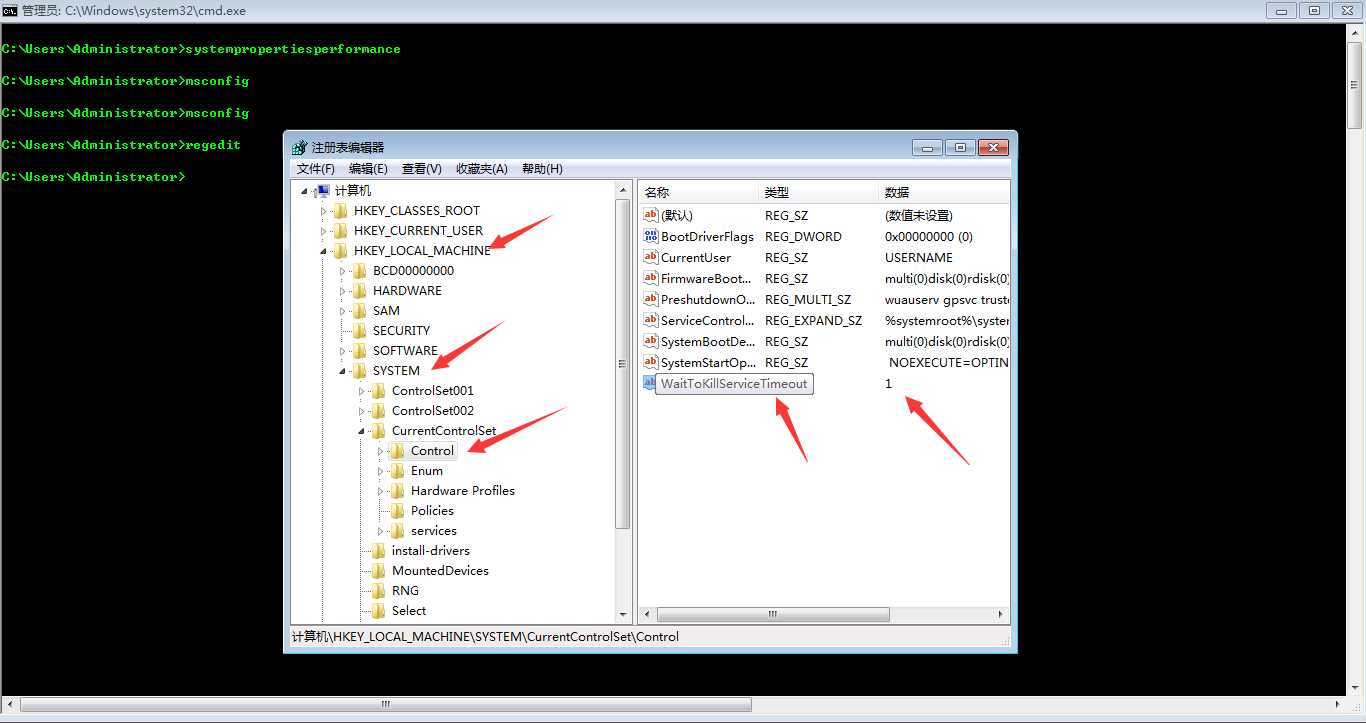Image resolution: width=1366 pixels, height=723 pixels.
Task: Click the HKEY_CLASSES_ROOT folder icon
Action: pos(341,210)
